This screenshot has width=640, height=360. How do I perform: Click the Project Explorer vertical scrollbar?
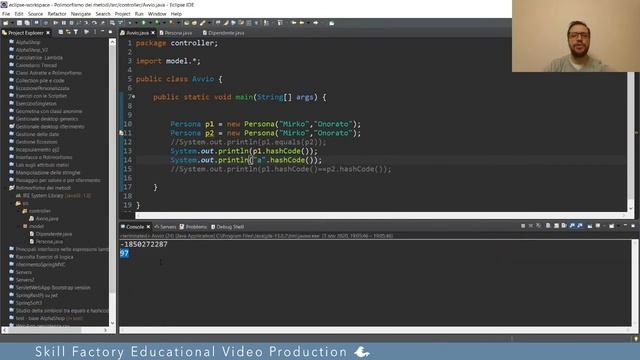112,182
